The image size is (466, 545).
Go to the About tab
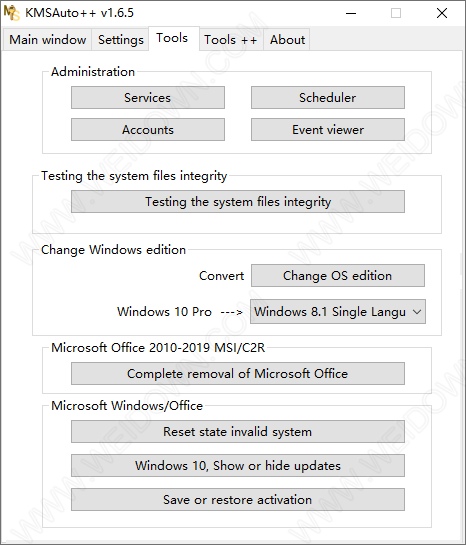pyautogui.click(x=287, y=40)
